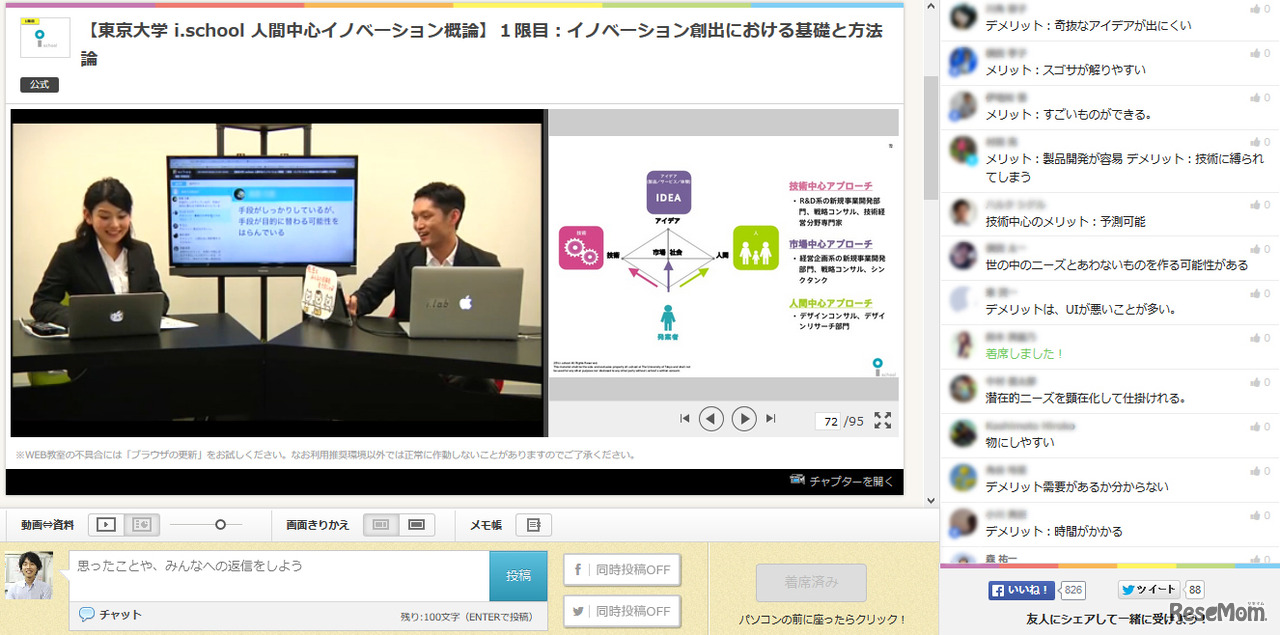The image size is (1280, 635).
Task: Like the comment 'メリット：すごいものができる。'
Action: (1259, 96)
